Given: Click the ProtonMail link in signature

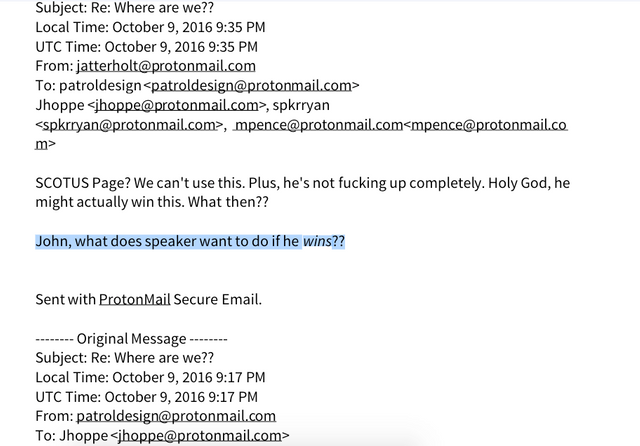Looking at the screenshot, I should pyautogui.click(x=134, y=300).
